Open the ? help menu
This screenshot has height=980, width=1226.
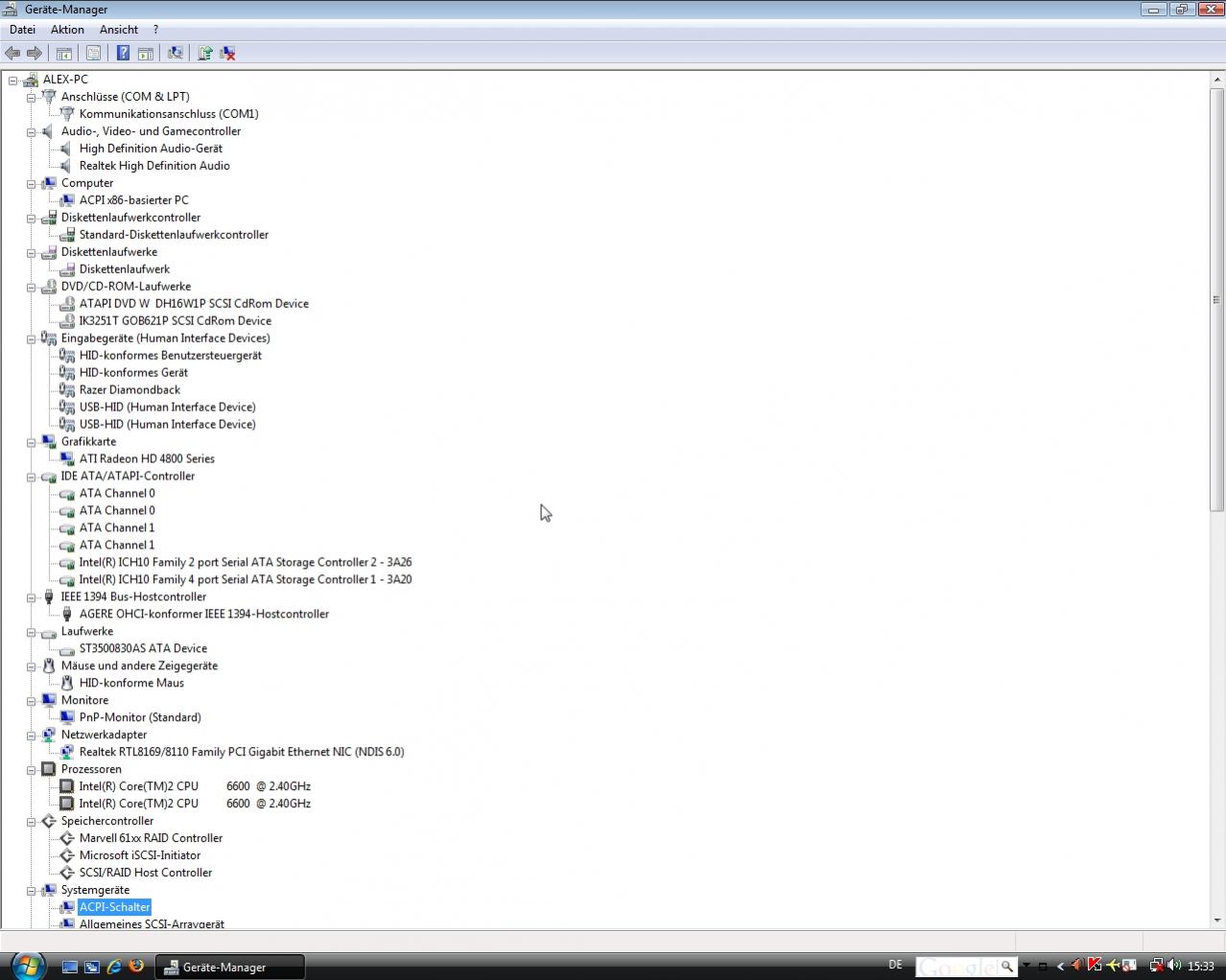coord(155,30)
